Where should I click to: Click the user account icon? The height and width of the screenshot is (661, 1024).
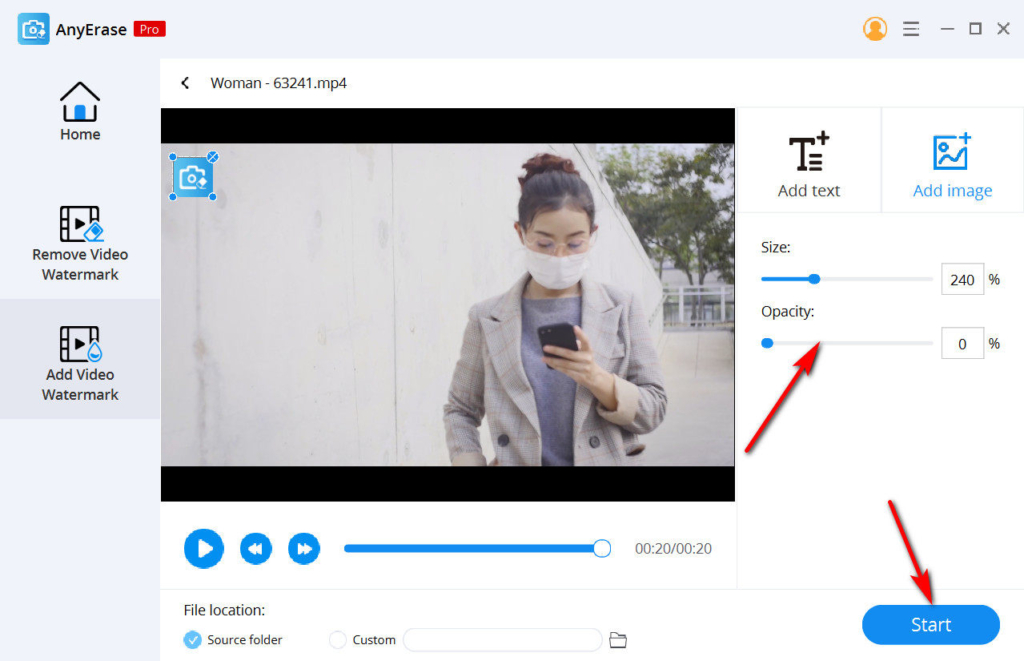(875, 28)
